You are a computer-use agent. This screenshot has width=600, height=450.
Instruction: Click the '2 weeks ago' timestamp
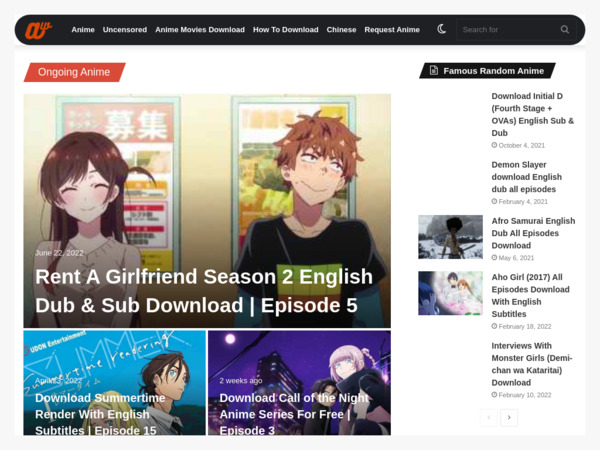[241, 381]
